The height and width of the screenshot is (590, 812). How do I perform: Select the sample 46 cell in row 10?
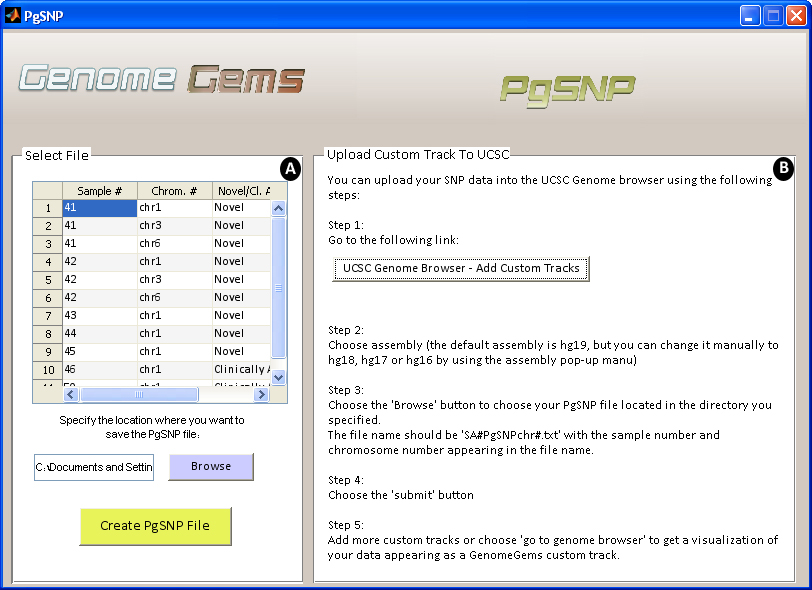click(99, 370)
